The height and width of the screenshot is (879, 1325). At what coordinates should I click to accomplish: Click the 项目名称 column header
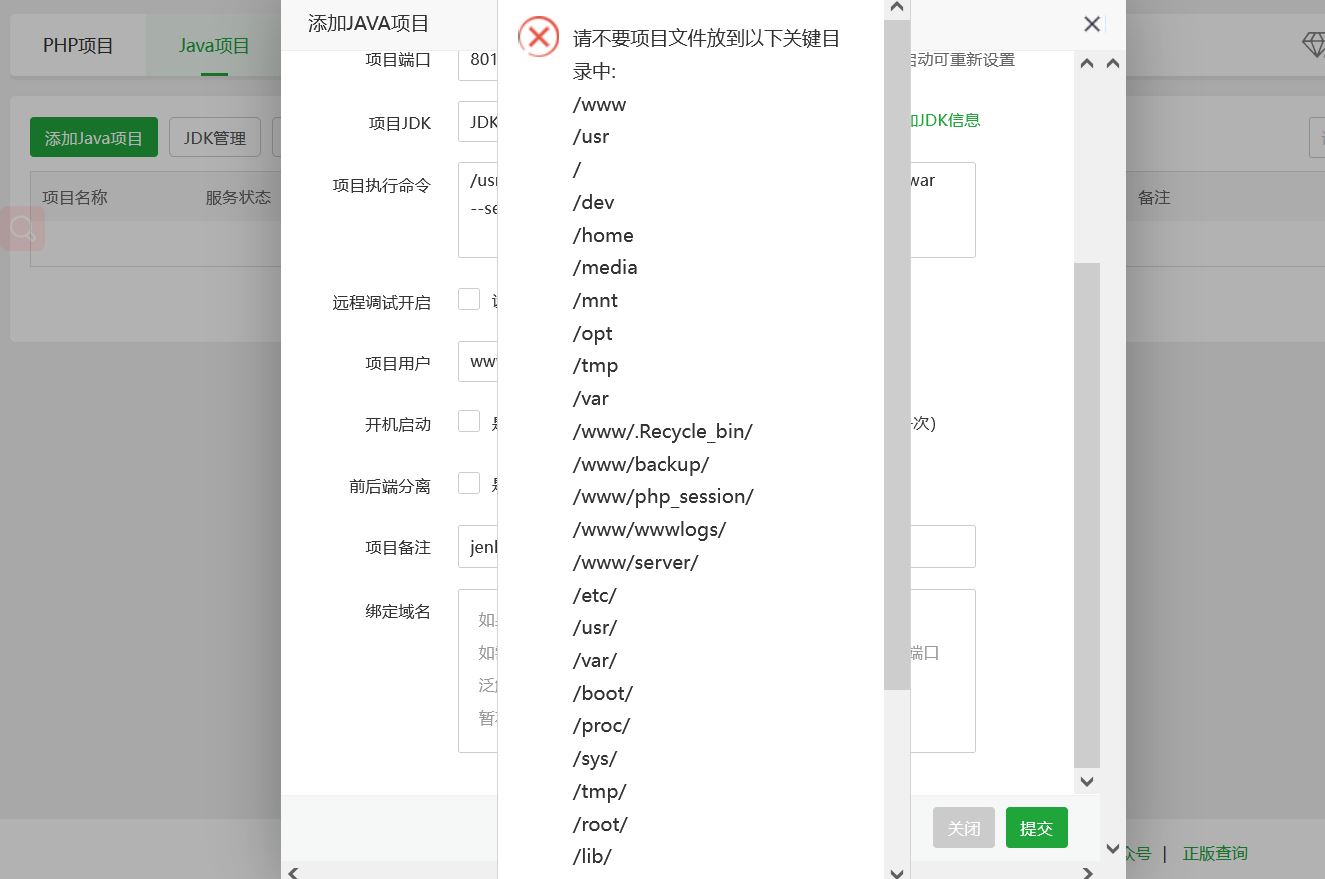tap(75, 197)
